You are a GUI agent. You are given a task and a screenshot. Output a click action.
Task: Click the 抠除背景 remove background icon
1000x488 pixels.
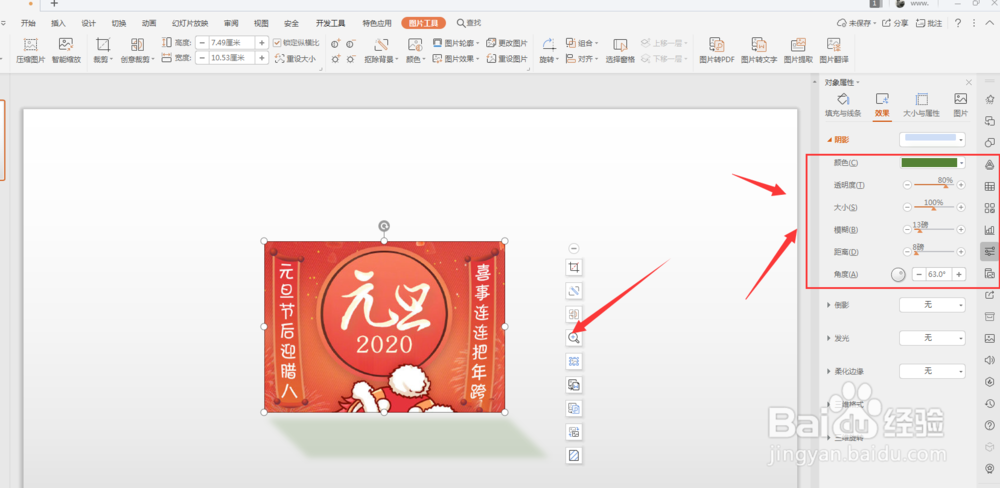[381, 45]
